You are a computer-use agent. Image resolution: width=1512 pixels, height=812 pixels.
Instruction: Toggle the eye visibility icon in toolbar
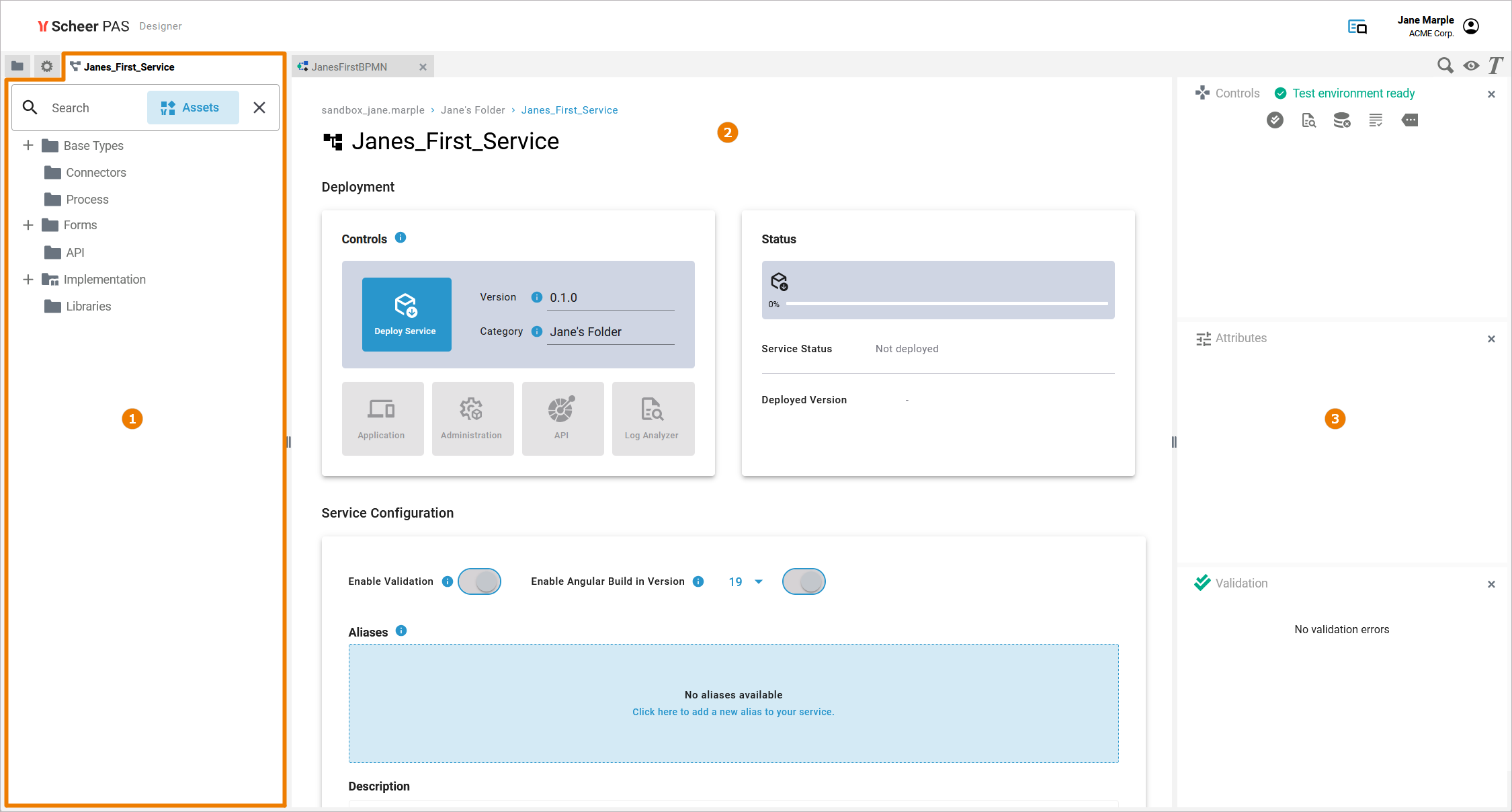click(x=1471, y=66)
